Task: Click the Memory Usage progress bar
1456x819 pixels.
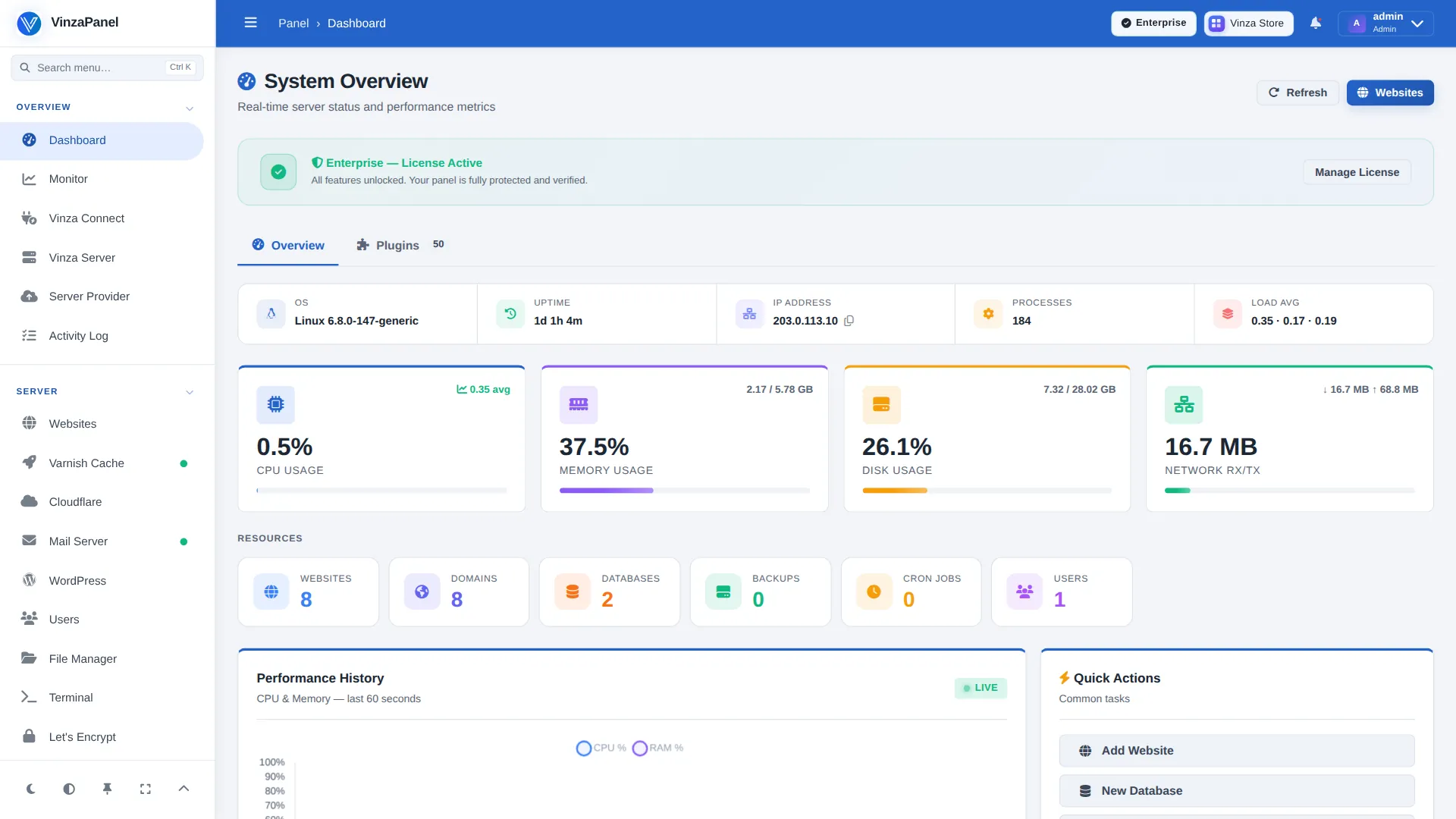Action: point(685,491)
